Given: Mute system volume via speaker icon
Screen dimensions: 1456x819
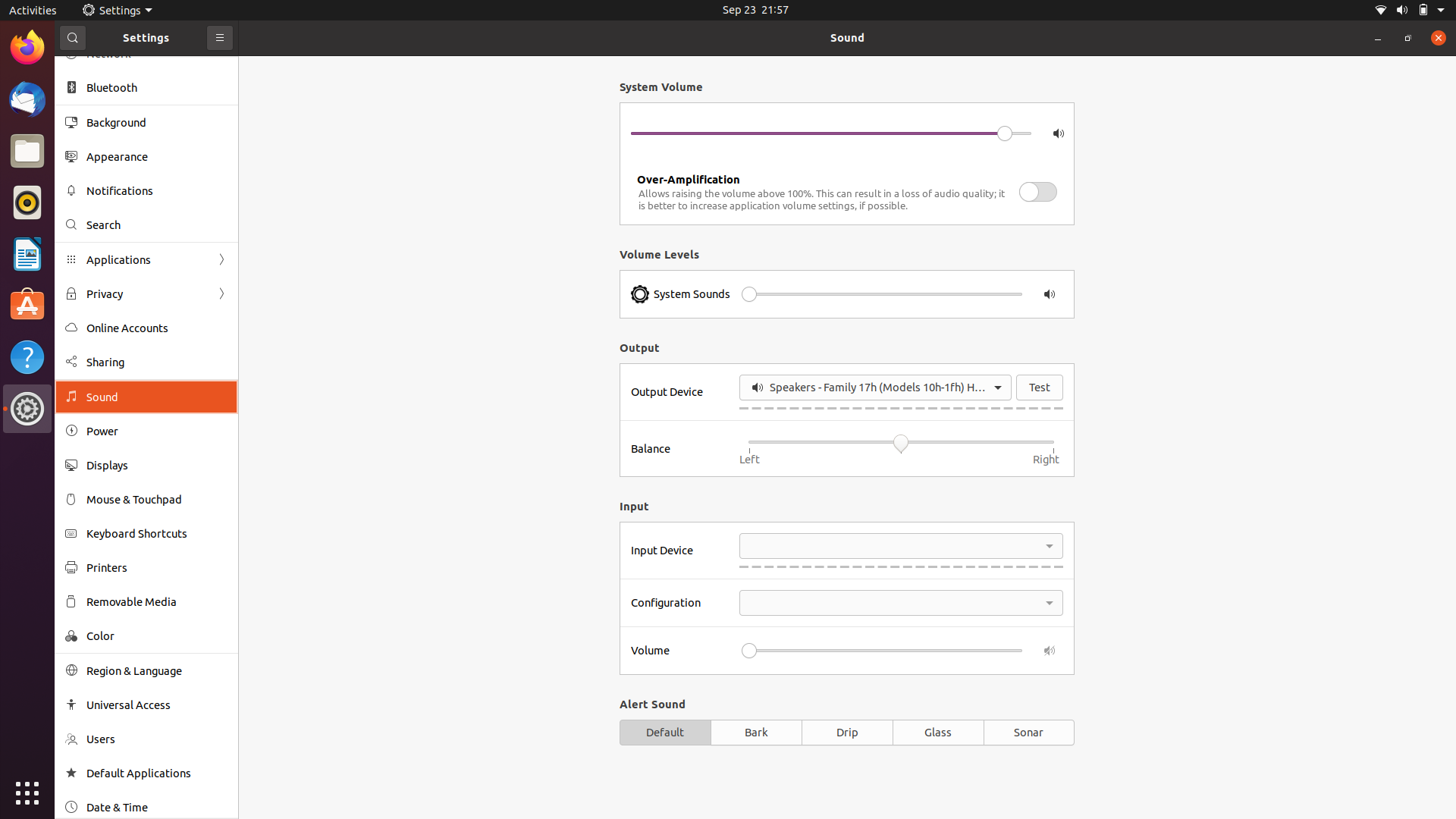Looking at the screenshot, I should 1058,133.
